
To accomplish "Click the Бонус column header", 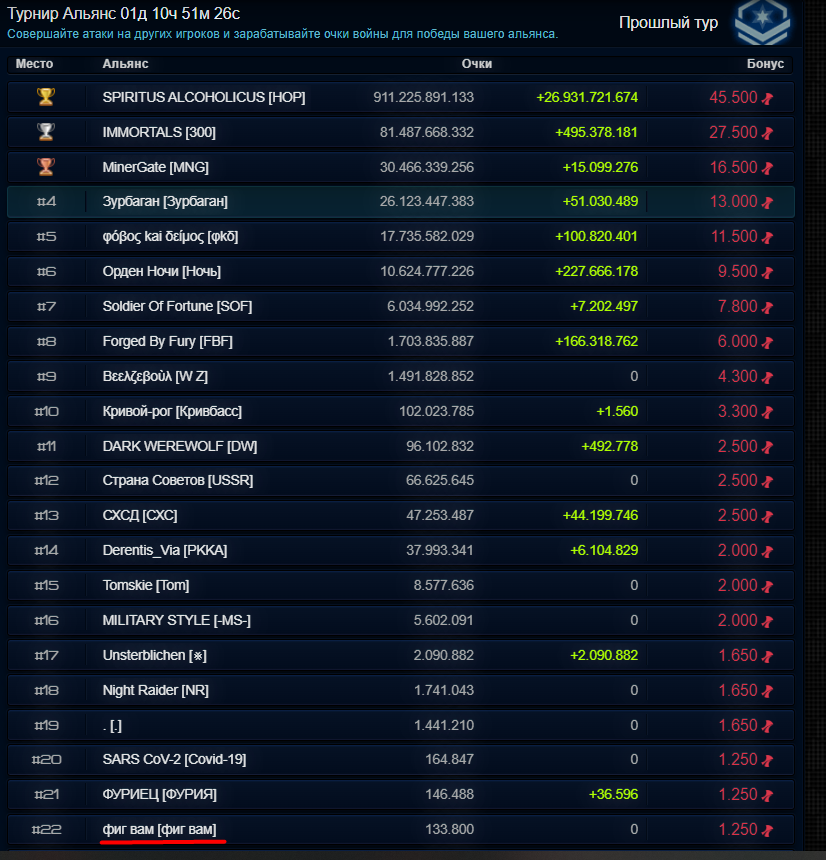I will (x=765, y=64).
